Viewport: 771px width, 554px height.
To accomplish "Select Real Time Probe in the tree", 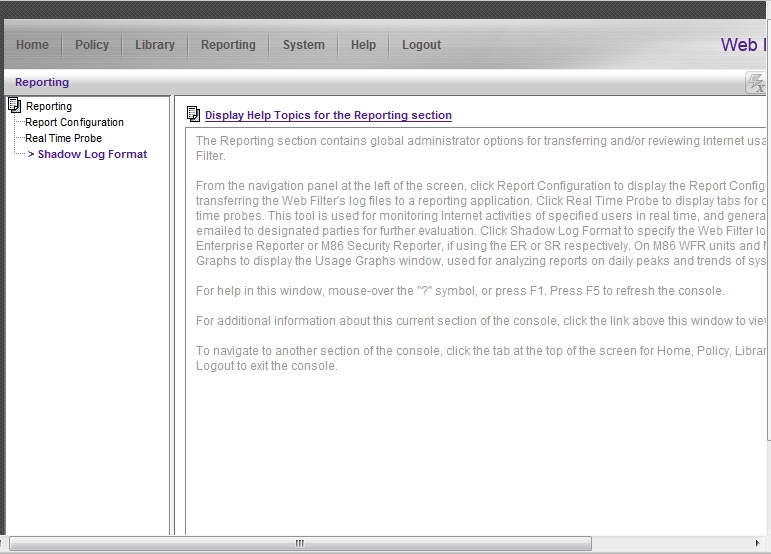I will [x=63, y=138].
